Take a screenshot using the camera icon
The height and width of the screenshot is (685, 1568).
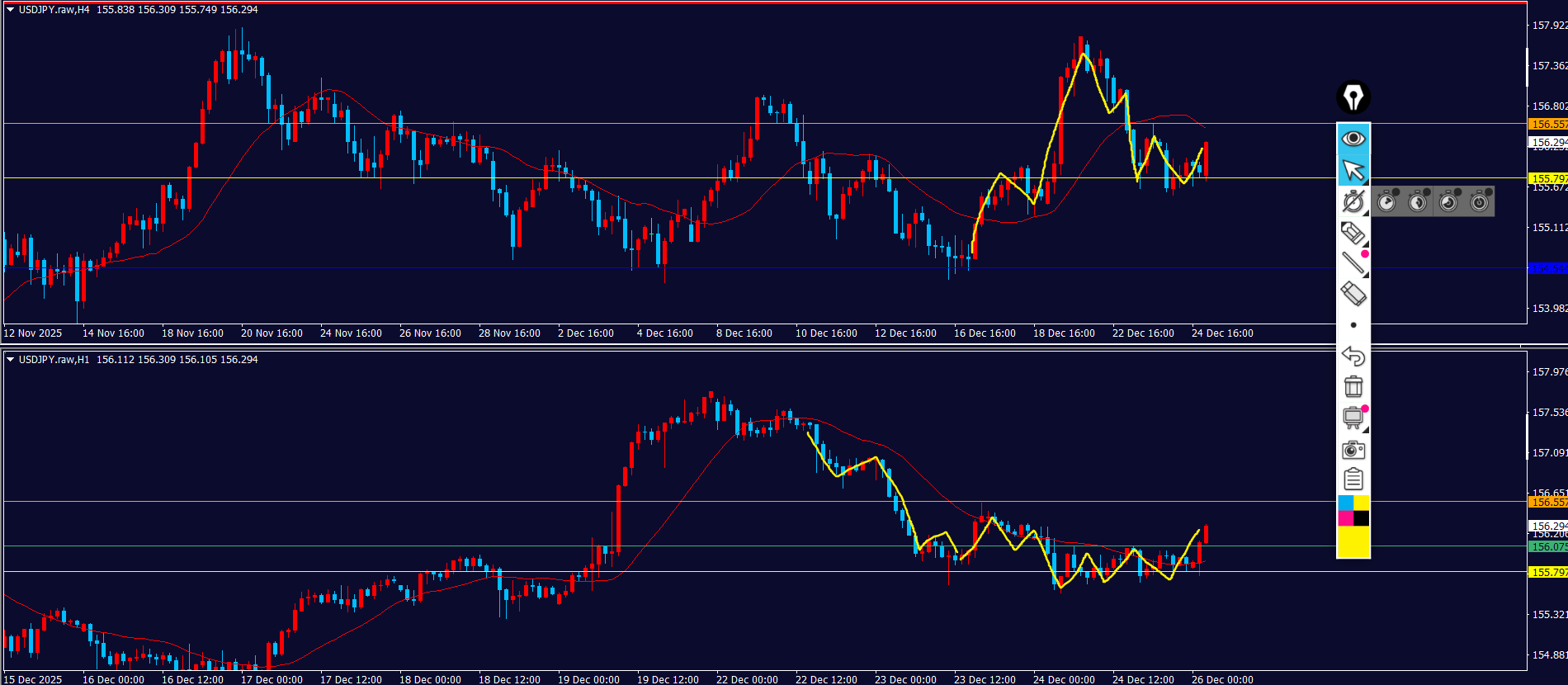[x=1353, y=449]
